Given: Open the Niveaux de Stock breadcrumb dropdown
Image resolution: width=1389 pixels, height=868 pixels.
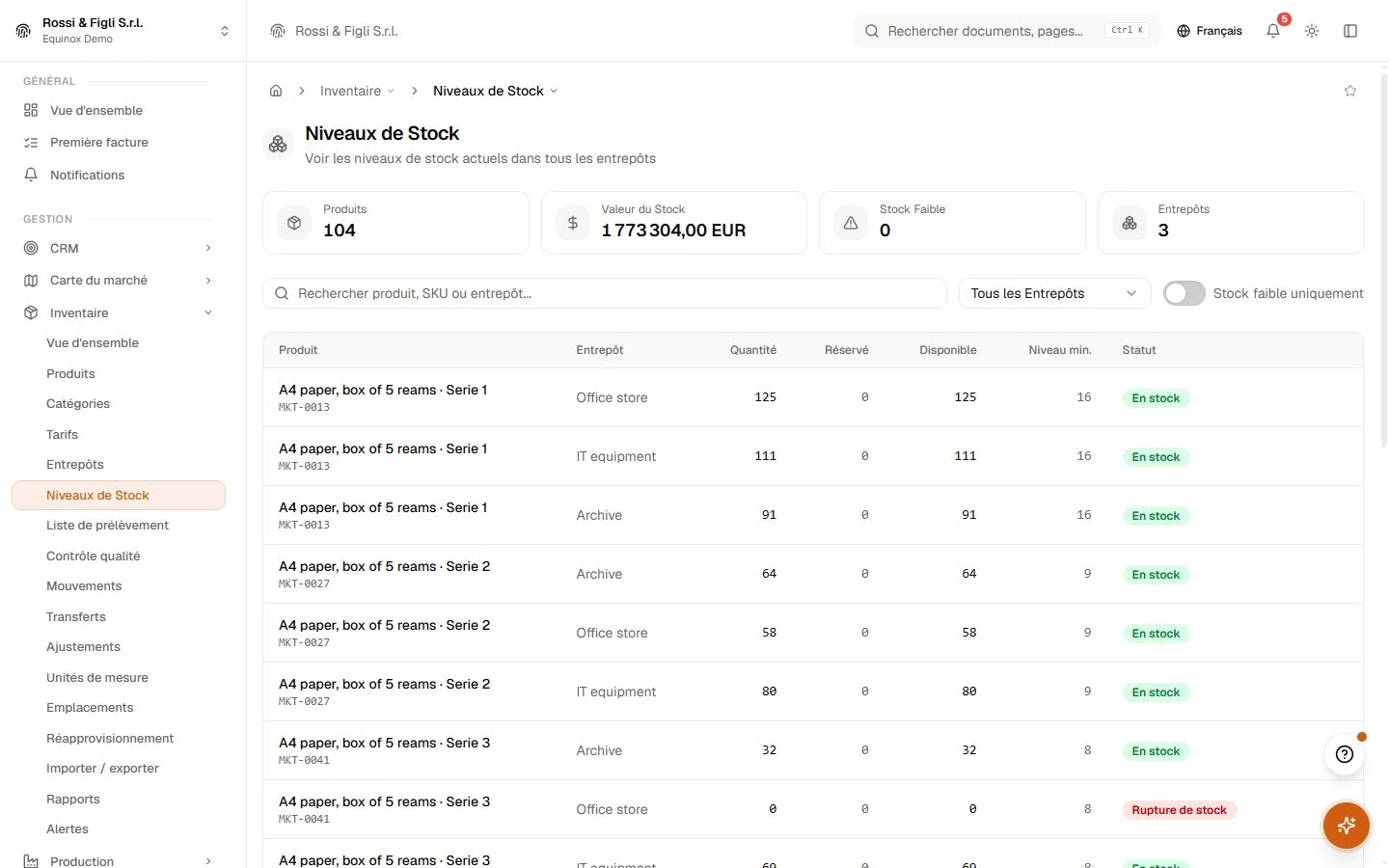Looking at the screenshot, I should click(495, 91).
